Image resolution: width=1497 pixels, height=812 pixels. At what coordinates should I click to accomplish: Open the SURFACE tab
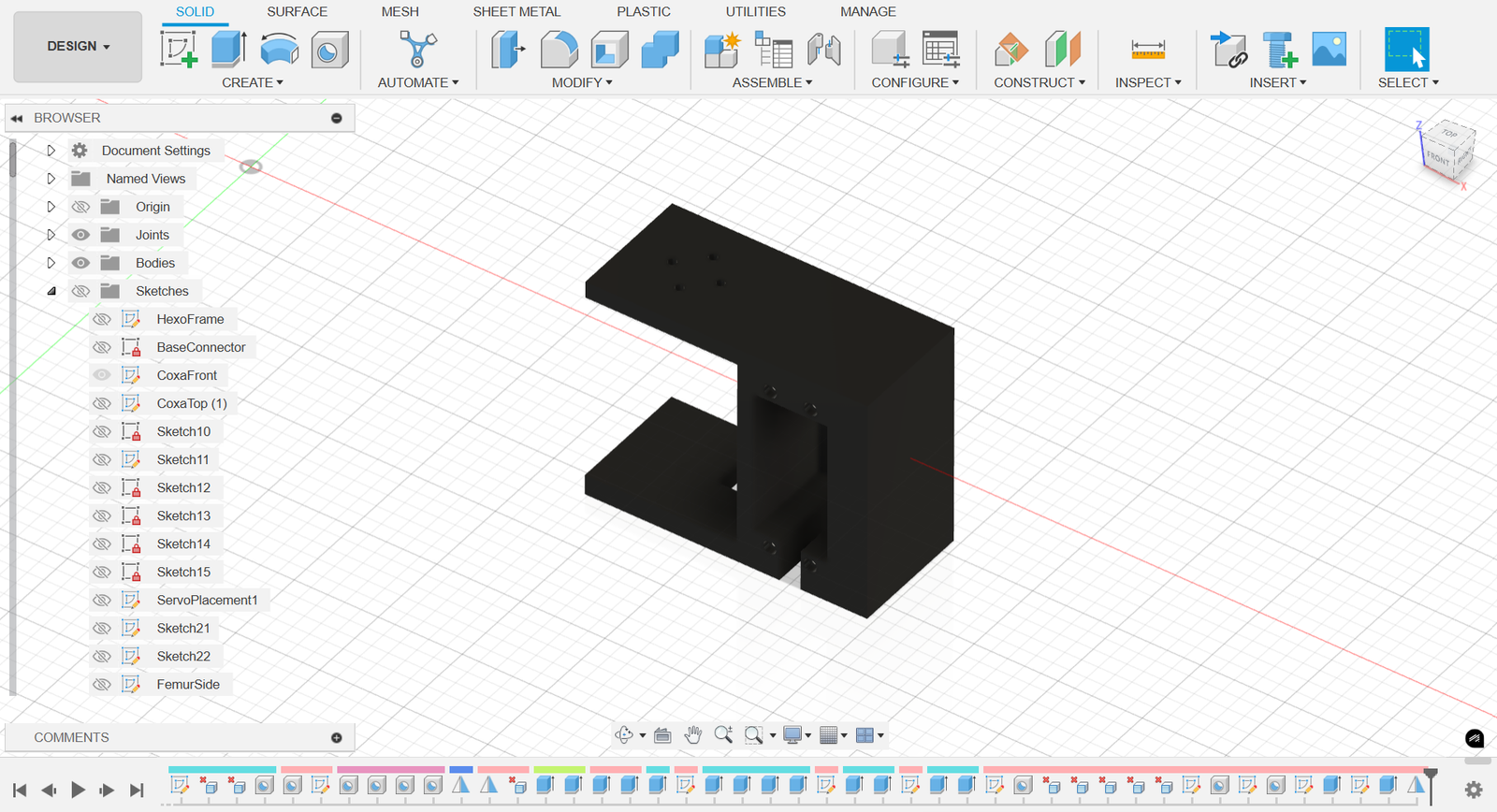pos(297,11)
